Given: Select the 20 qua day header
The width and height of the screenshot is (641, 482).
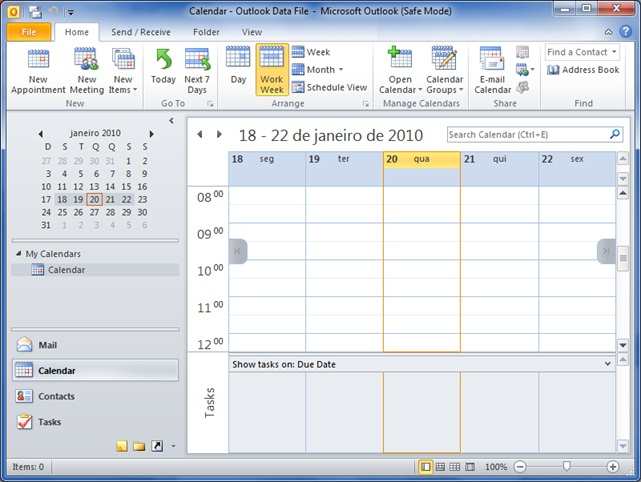Looking at the screenshot, I should pos(421,159).
